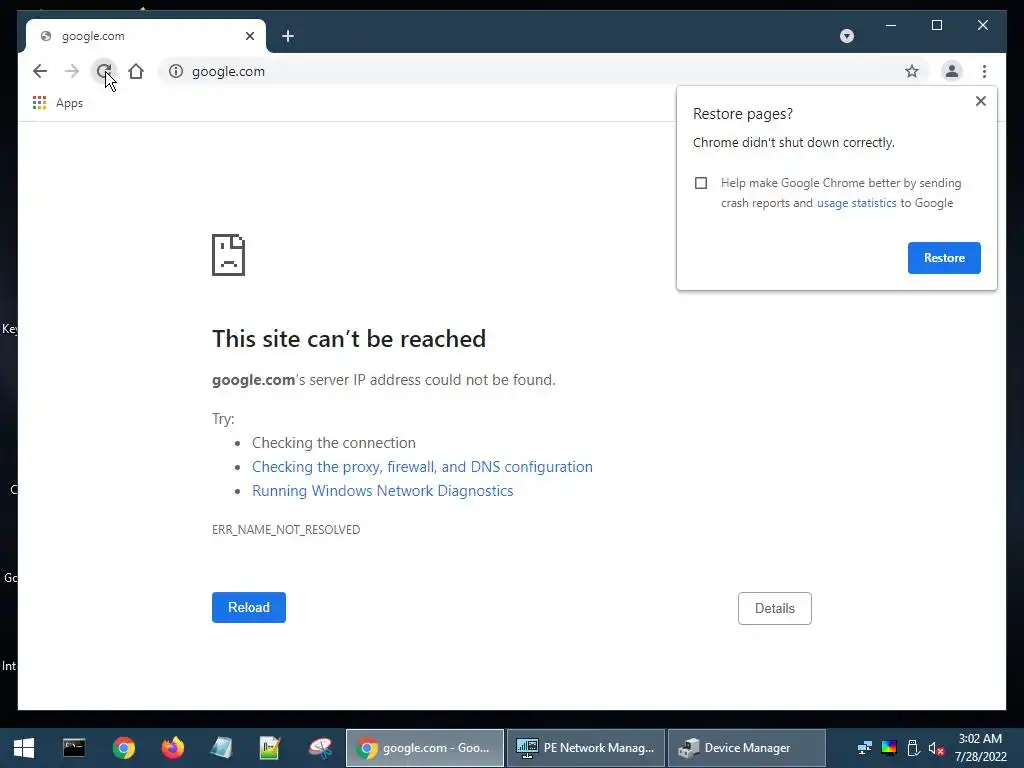Maximize the Chrome window
1024x768 pixels.
click(x=936, y=25)
